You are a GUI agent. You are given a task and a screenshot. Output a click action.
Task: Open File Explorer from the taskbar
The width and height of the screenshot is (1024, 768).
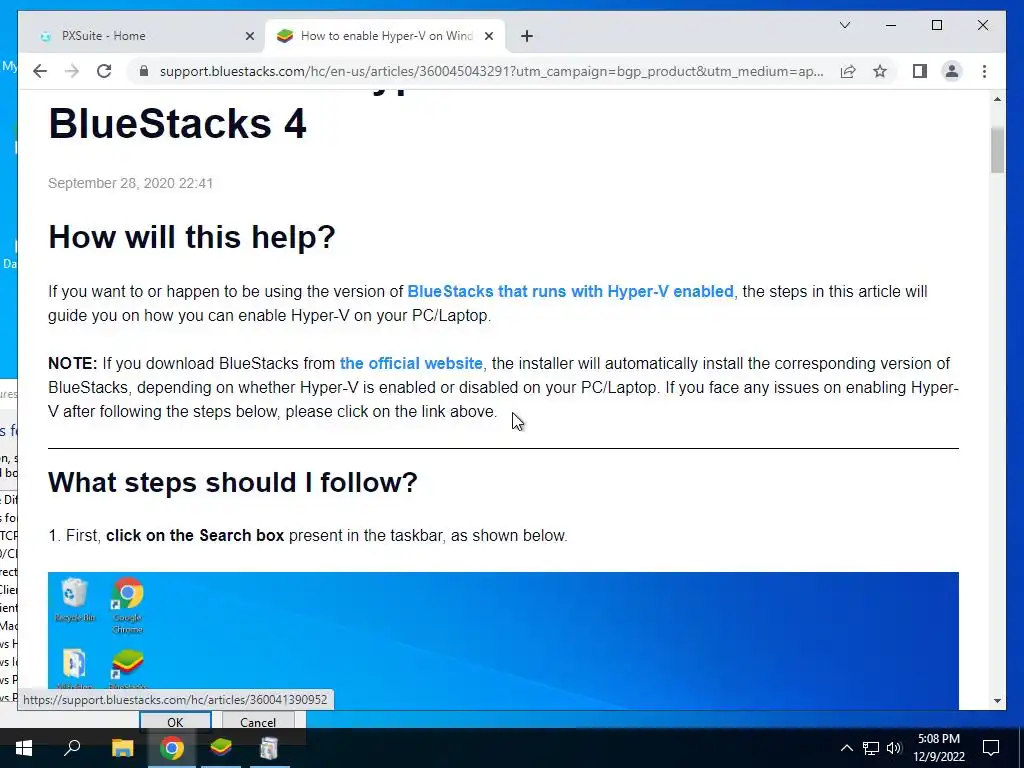pyautogui.click(x=122, y=748)
